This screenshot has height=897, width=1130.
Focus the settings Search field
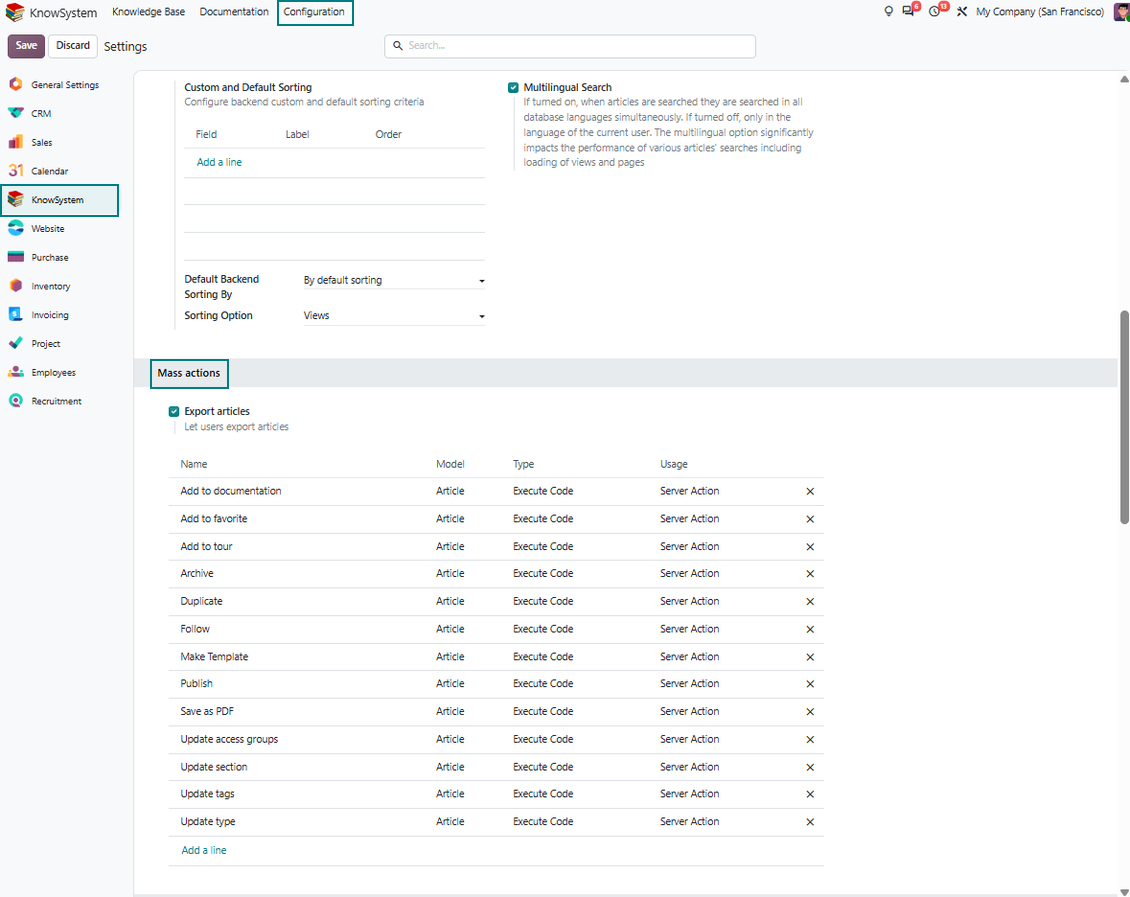click(570, 46)
